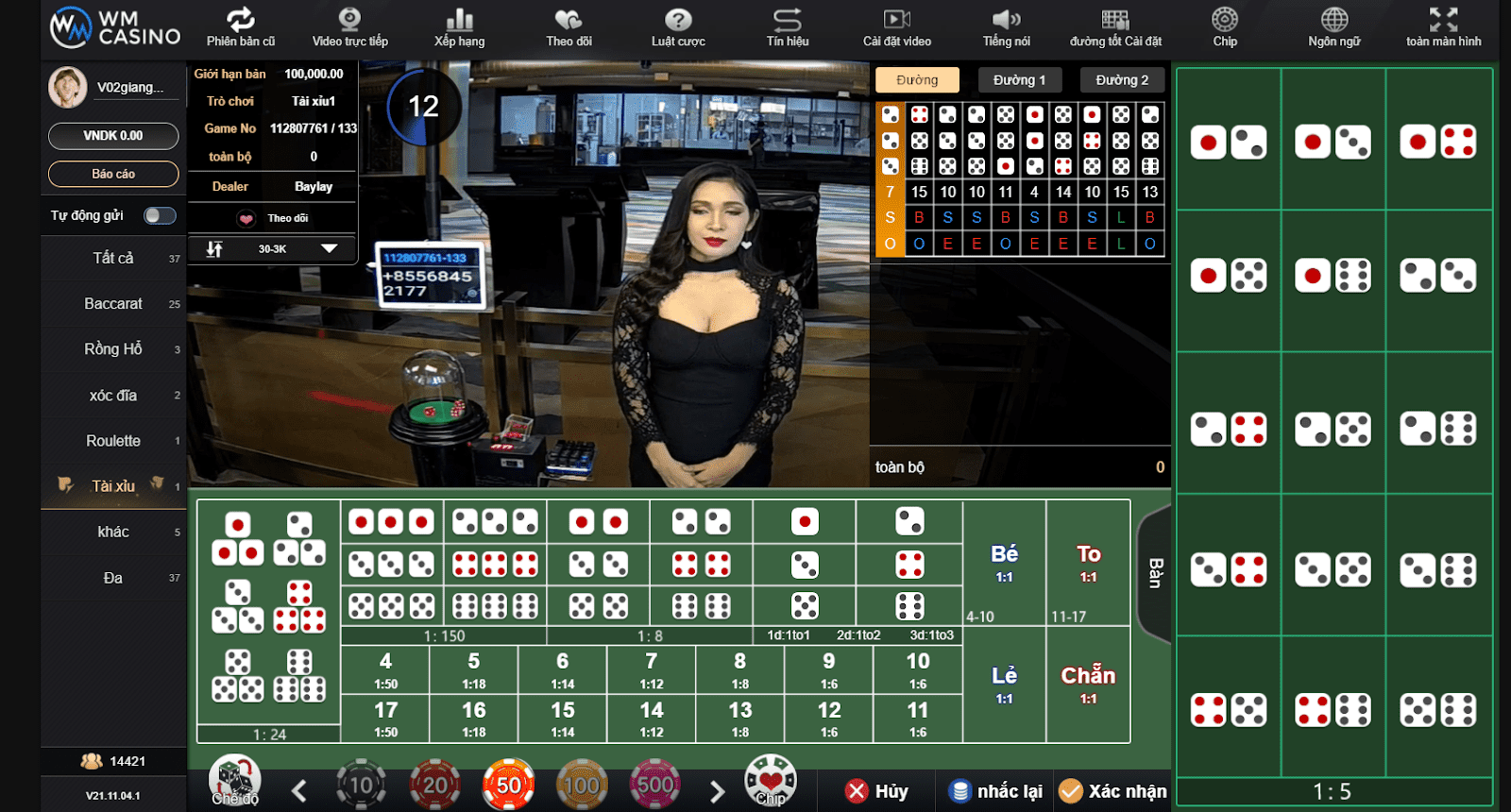The image size is (1511, 812).
Task: Select Baccarat game category
Action: 113,303
